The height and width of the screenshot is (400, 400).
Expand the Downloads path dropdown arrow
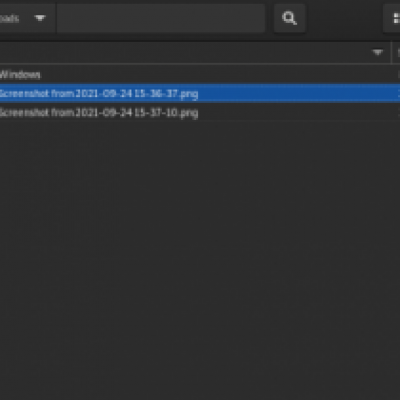pyautogui.click(x=40, y=18)
